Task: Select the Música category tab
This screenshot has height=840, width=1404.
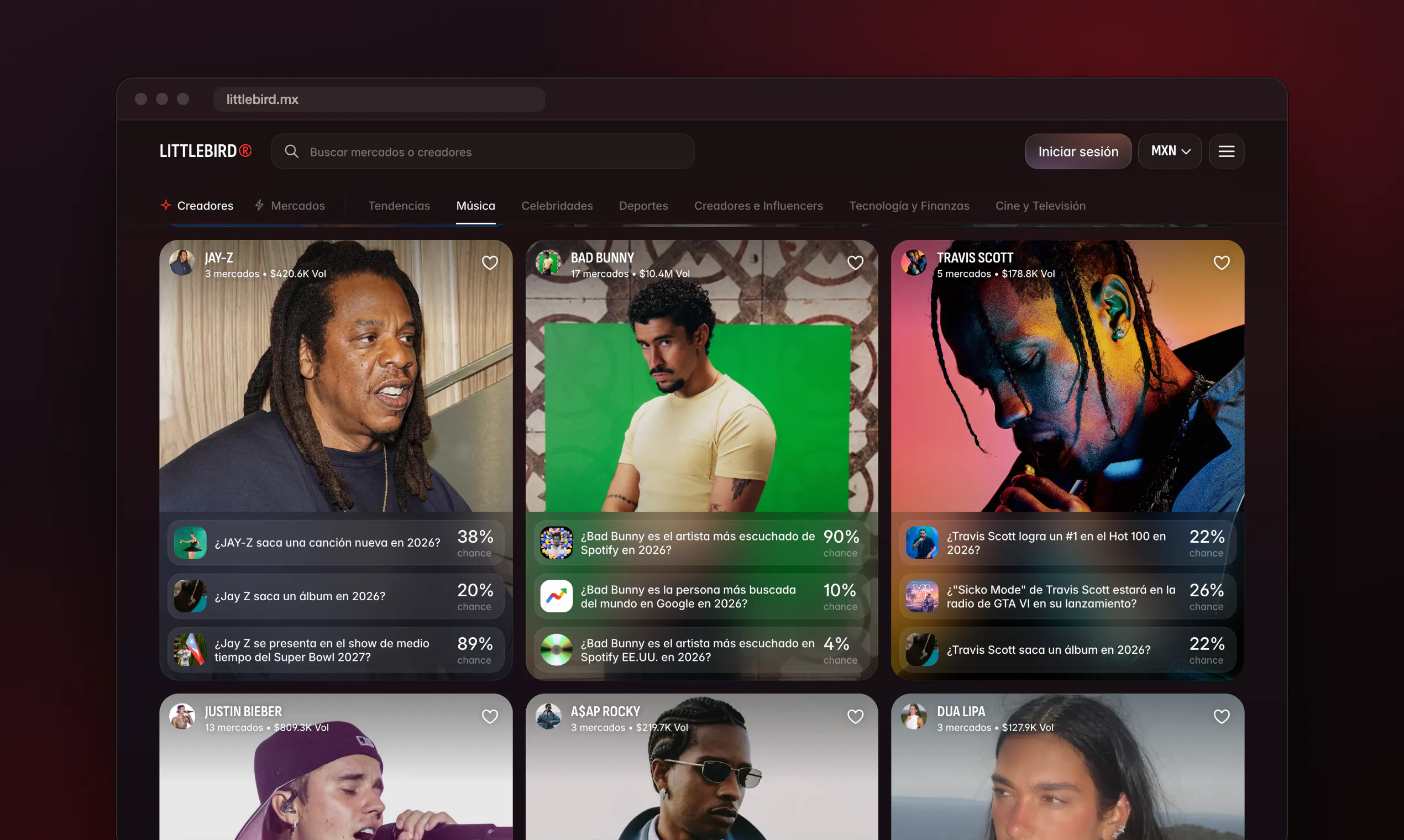Action: (x=475, y=206)
